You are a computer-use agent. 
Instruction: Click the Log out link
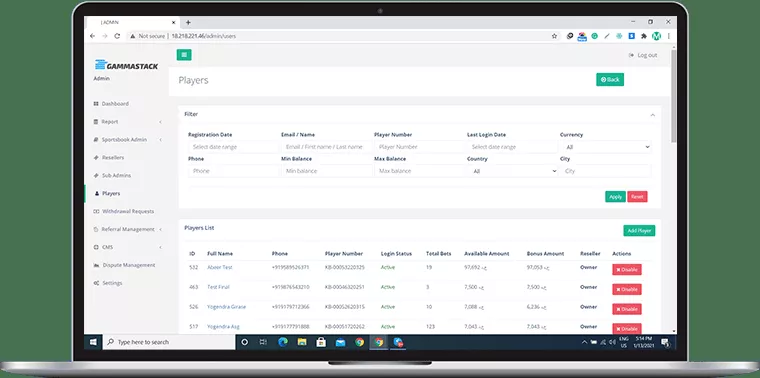[643, 55]
